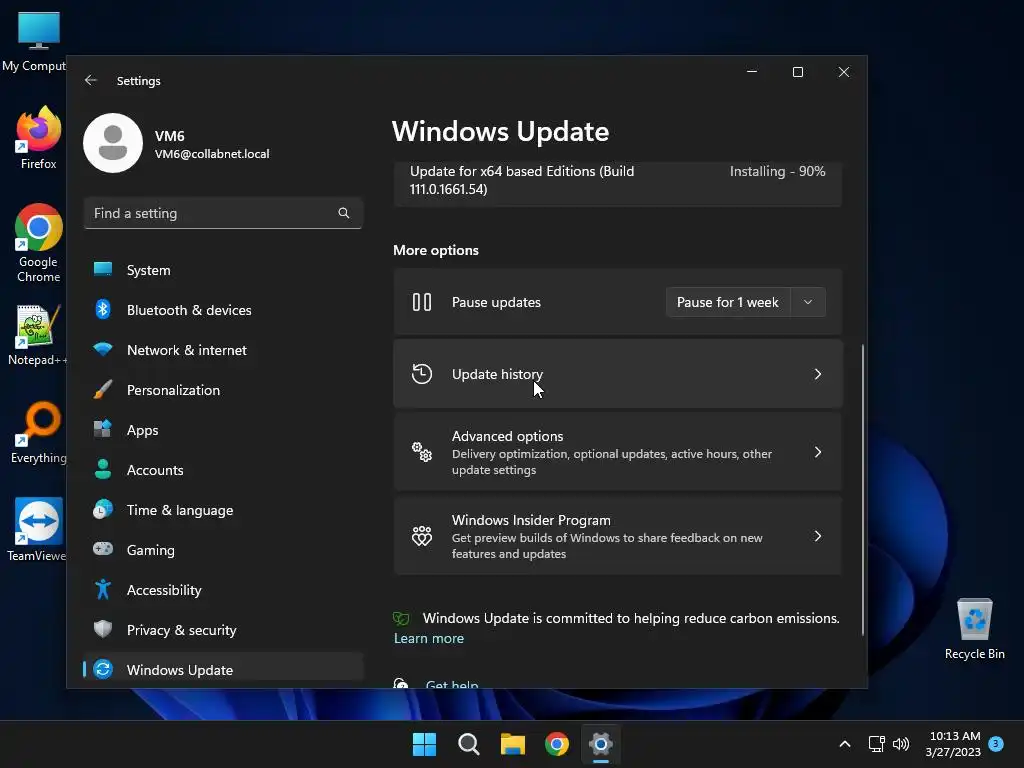The height and width of the screenshot is (768, 1024).
Task: Click the Time & language clock icon
Action: [x=103, y=509]
